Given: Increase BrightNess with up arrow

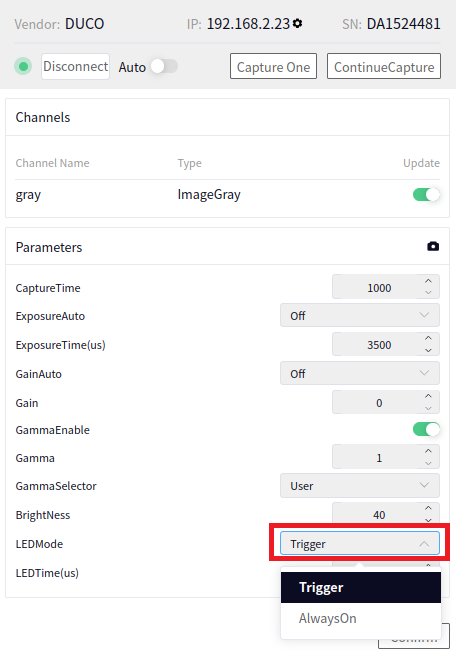Looking at the screenshot, I should [x=428, y=508].
